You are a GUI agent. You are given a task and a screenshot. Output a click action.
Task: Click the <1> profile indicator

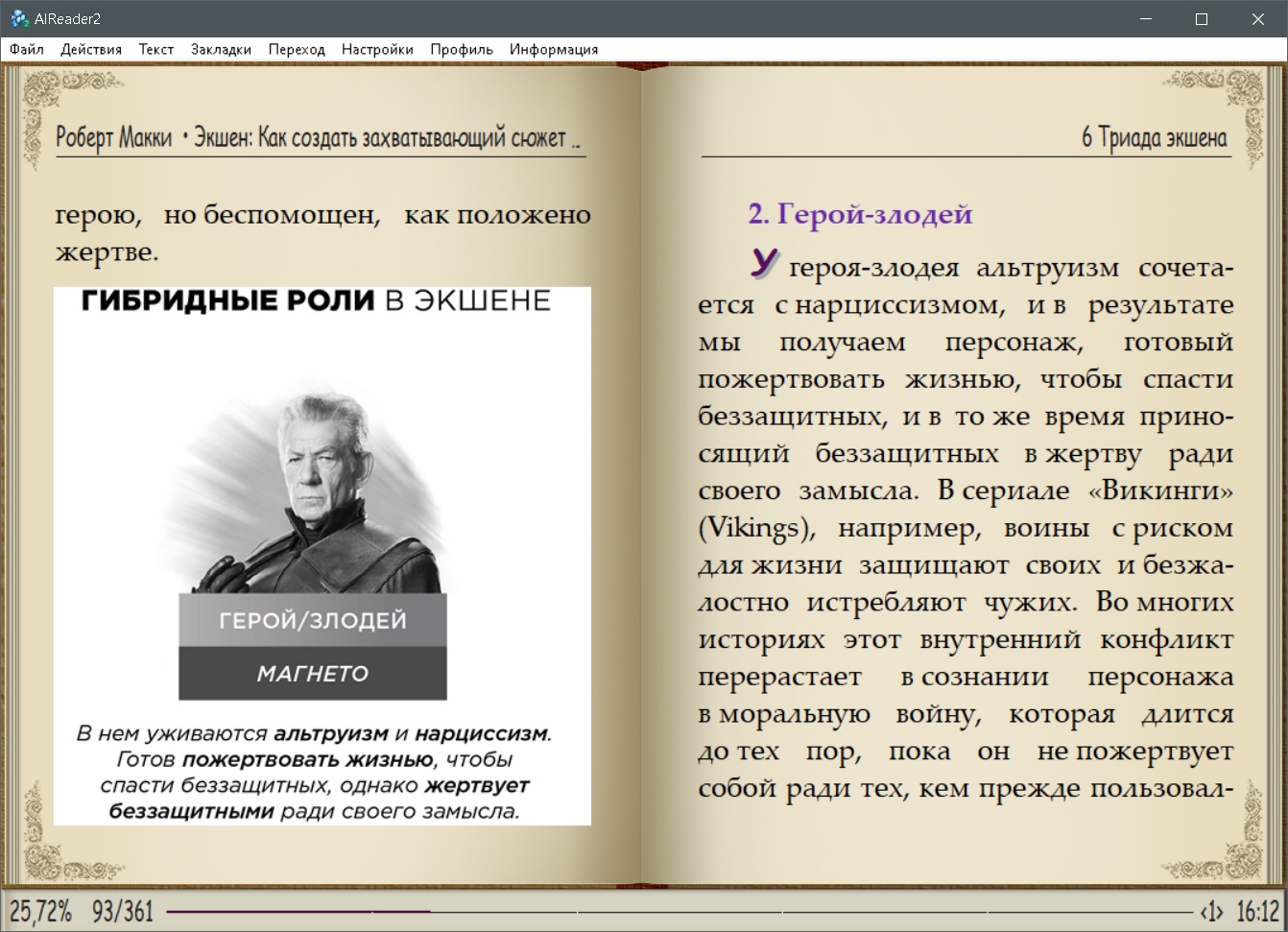pyautogui.click(x=1212, y=911)
